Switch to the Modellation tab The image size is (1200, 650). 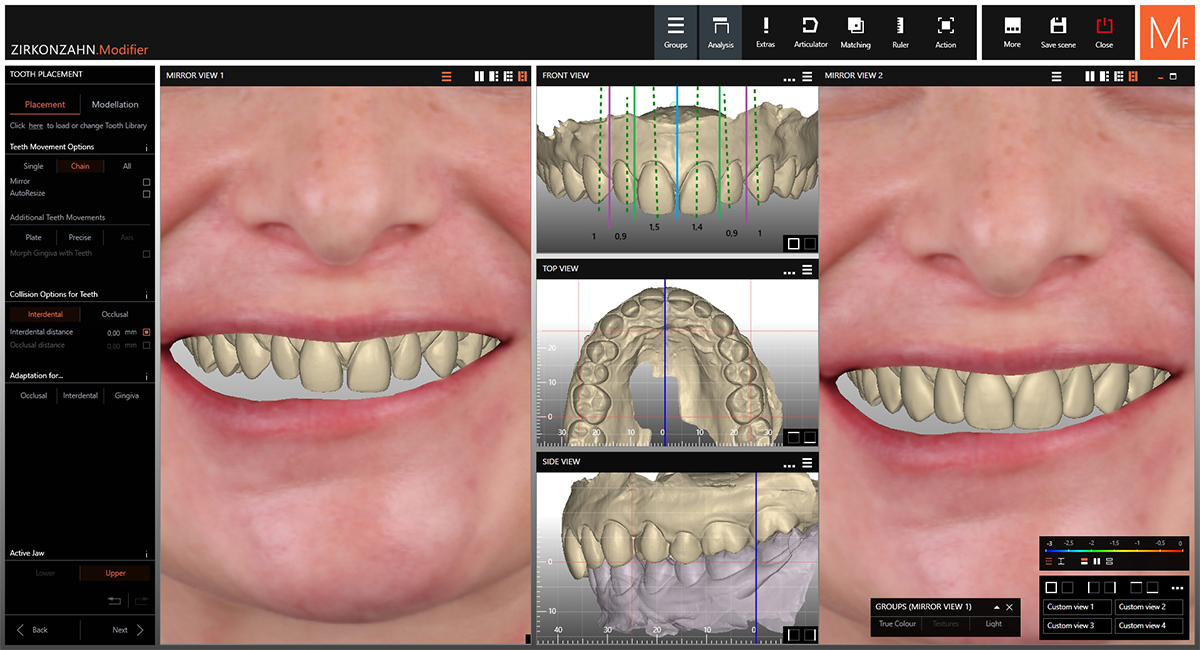coord(115,105)
